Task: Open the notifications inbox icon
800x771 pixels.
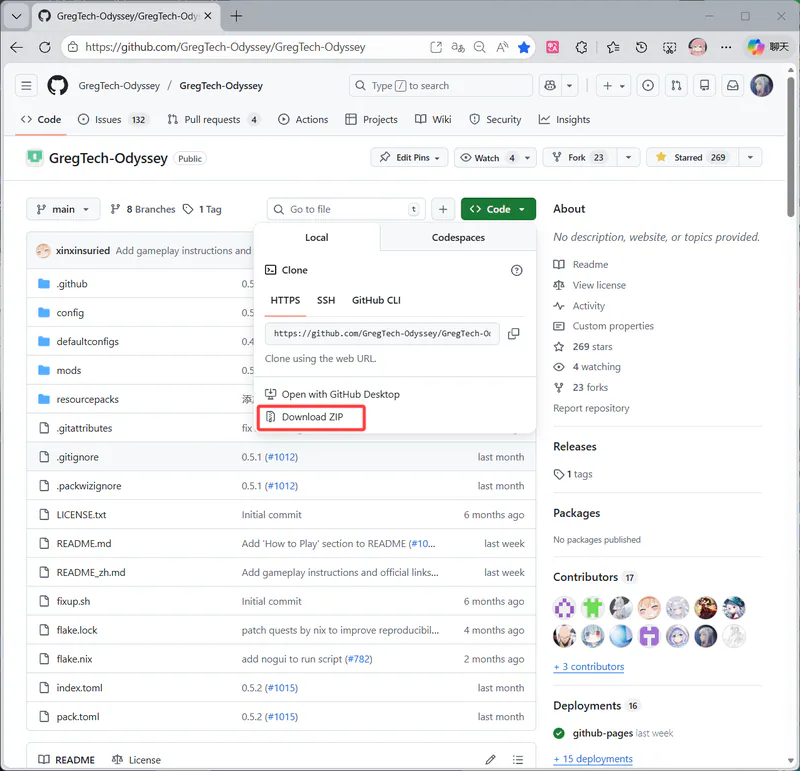Action: pos(733,86)
